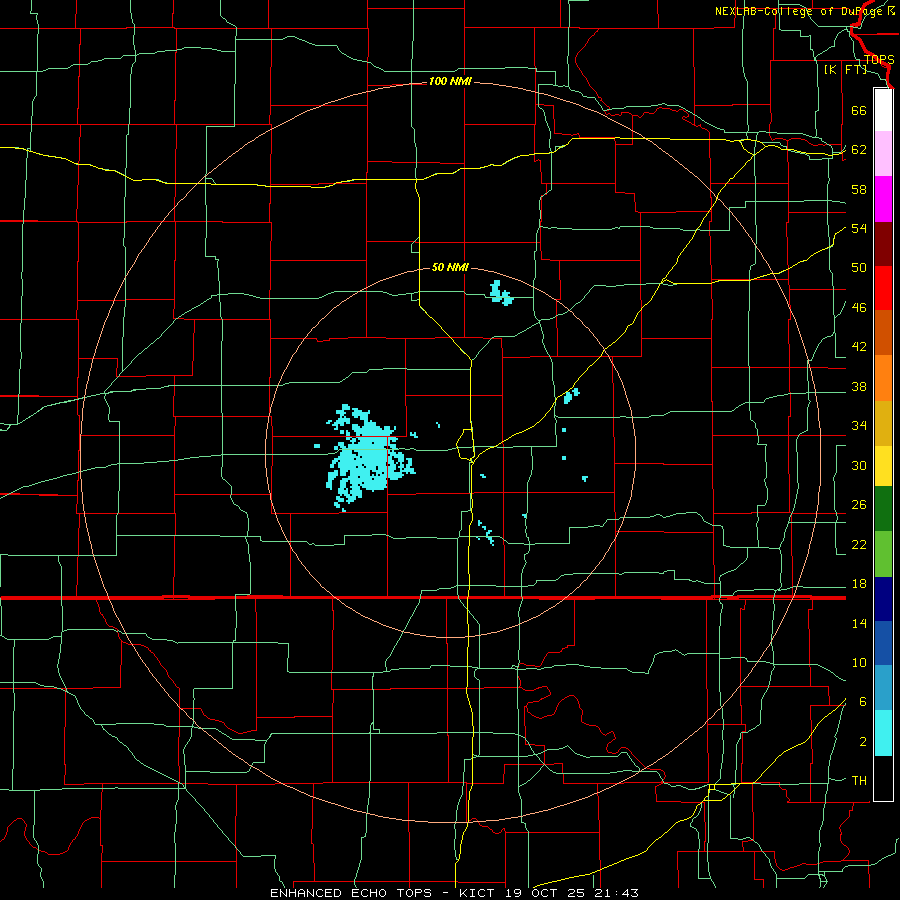
Task: Click the "TH" threshold legend label
Action: (859, 781)
